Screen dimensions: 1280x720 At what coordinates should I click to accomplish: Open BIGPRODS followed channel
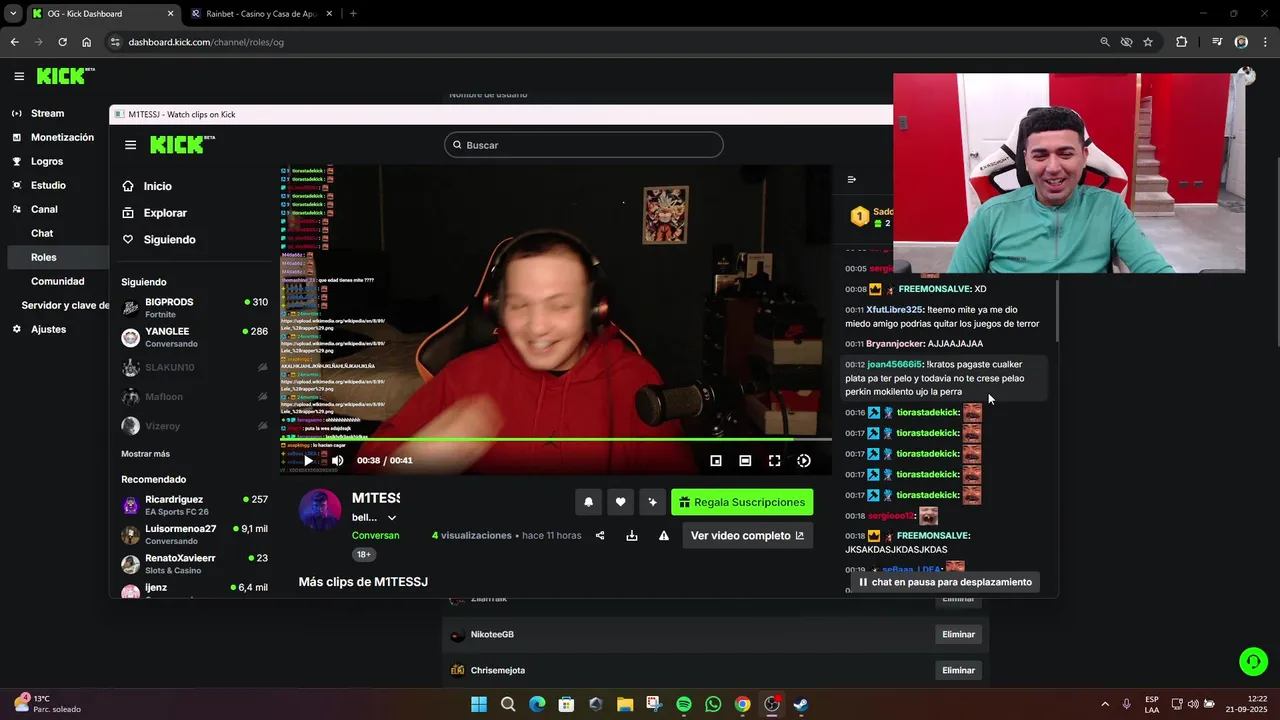(195, 308)
